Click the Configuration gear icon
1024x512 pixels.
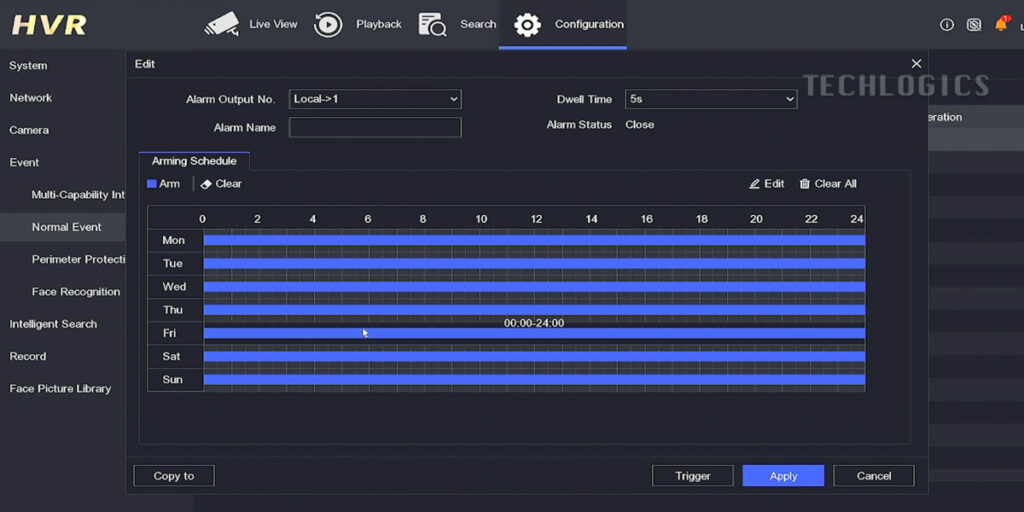pyautogui.click(x=527, y=24)
